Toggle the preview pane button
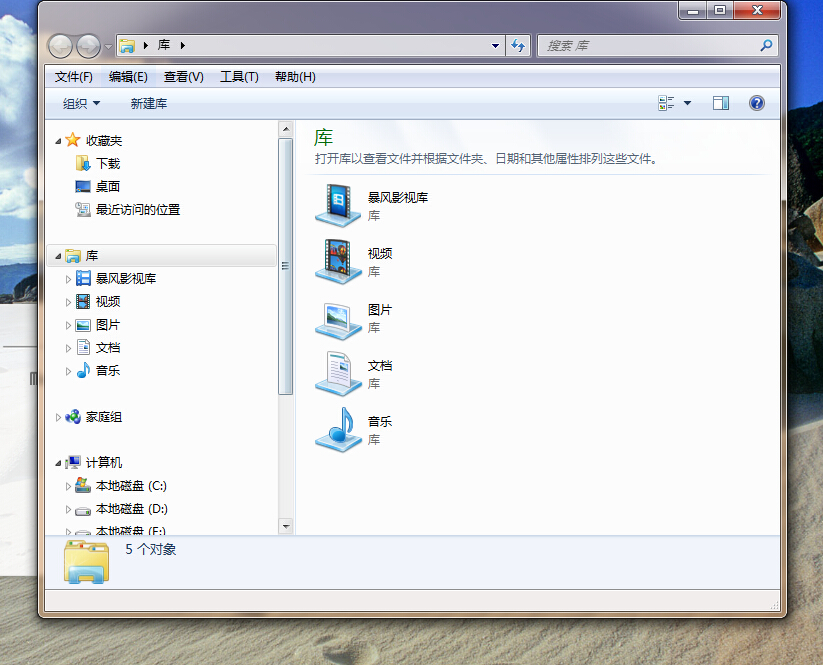The height and width of the screenshot is (665, 823). (721, 103)
